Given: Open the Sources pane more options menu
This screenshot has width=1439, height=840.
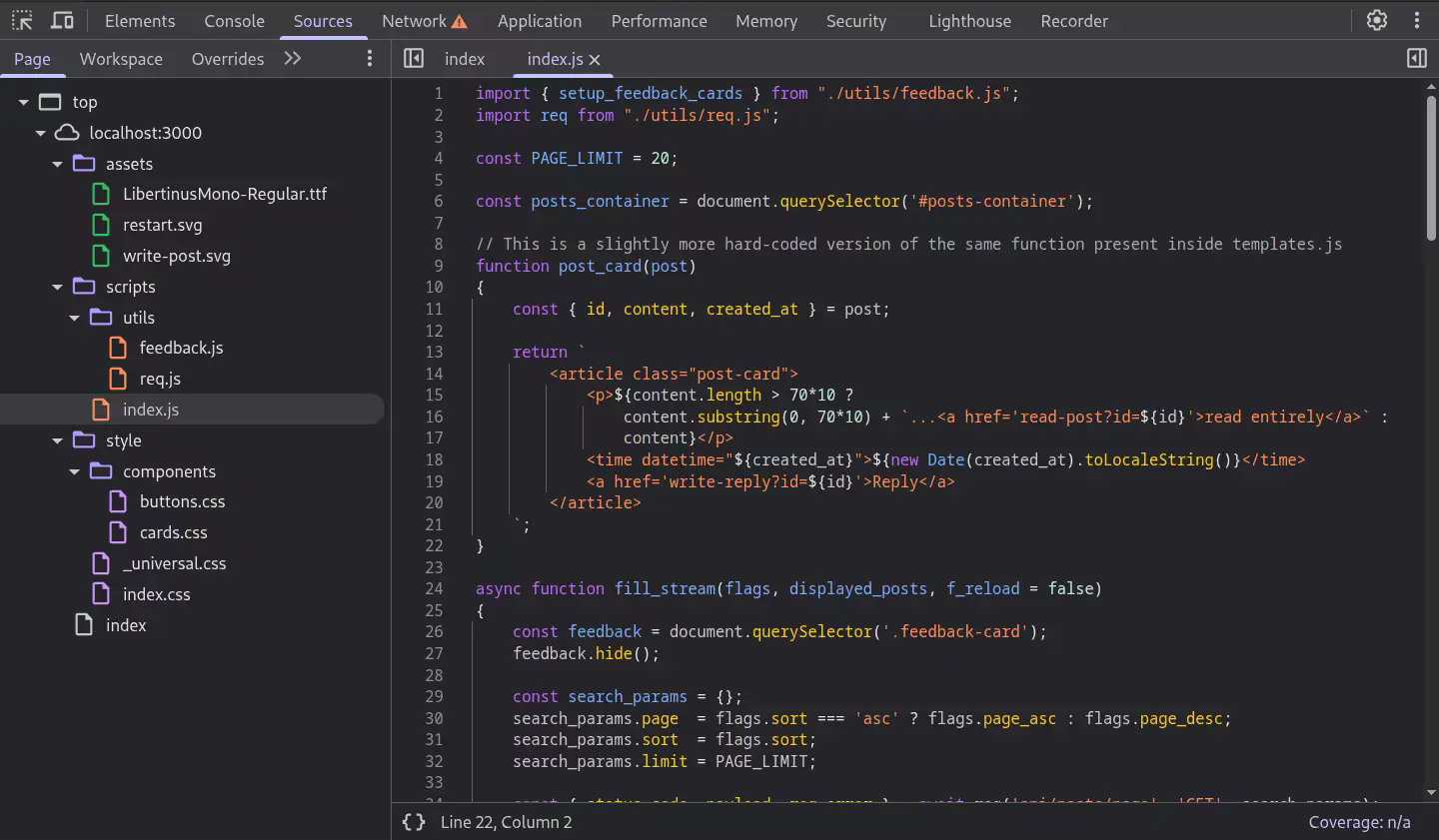Looking at the screenshot, I should 370,59.
